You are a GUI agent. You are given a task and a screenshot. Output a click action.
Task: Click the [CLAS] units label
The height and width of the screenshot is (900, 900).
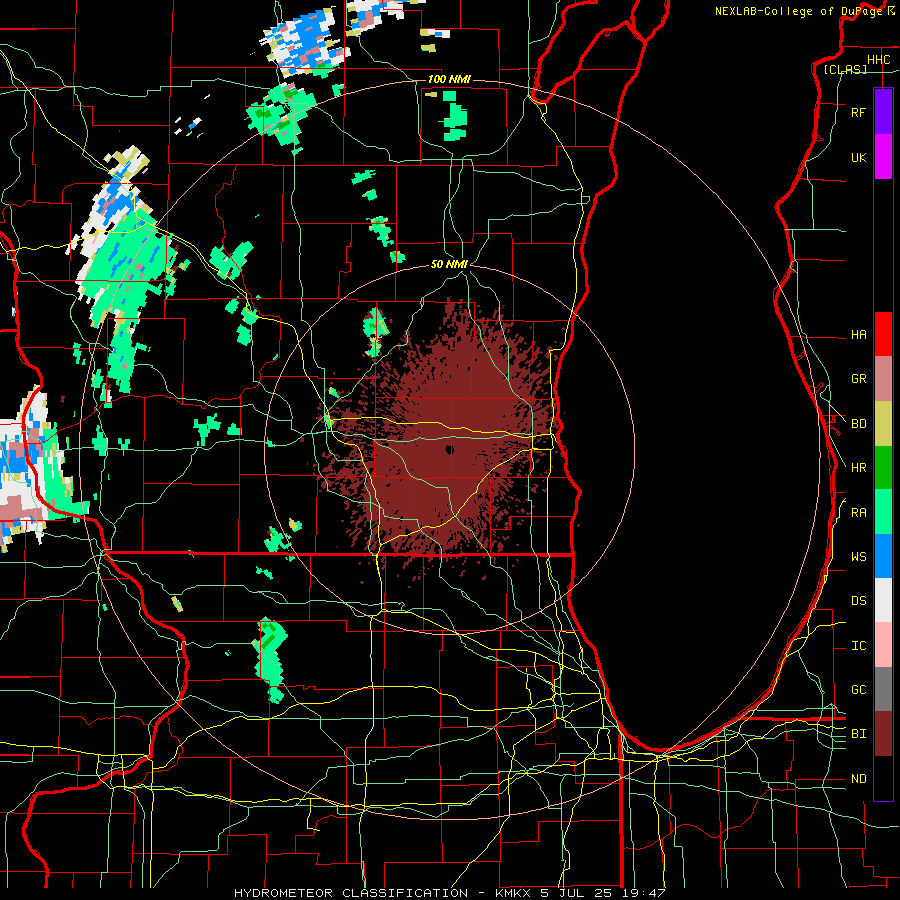[845, 69]
